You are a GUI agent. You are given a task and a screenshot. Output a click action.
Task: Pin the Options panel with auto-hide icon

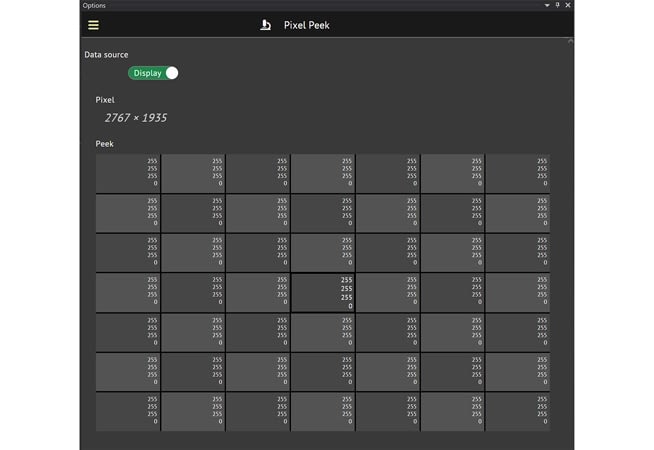pos(557,5)
